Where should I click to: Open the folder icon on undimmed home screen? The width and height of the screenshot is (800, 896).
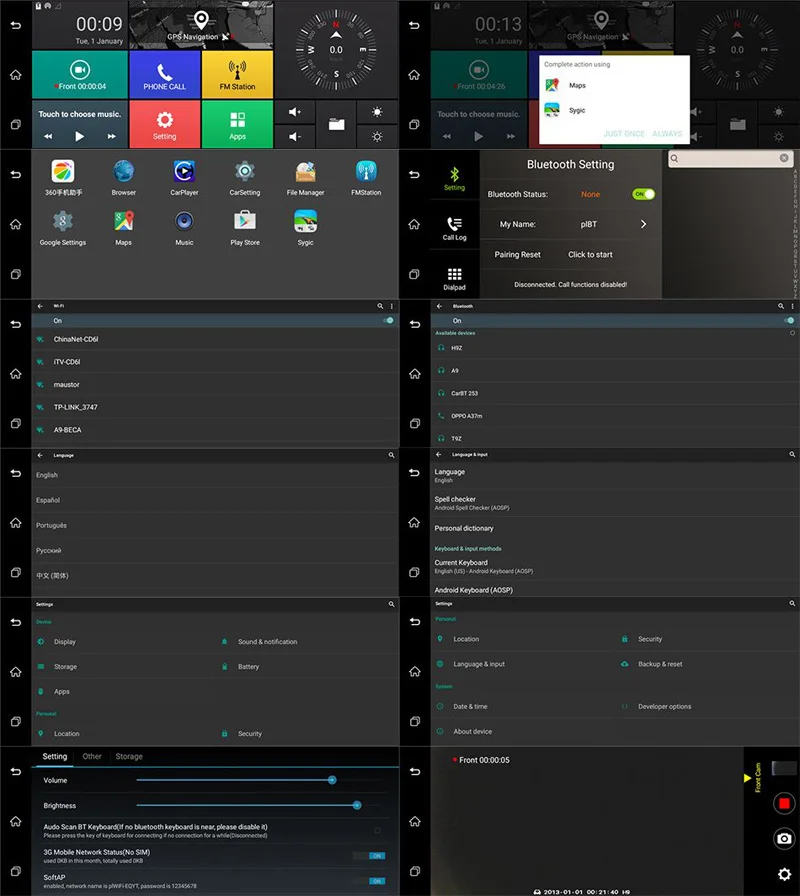(336, 124)
